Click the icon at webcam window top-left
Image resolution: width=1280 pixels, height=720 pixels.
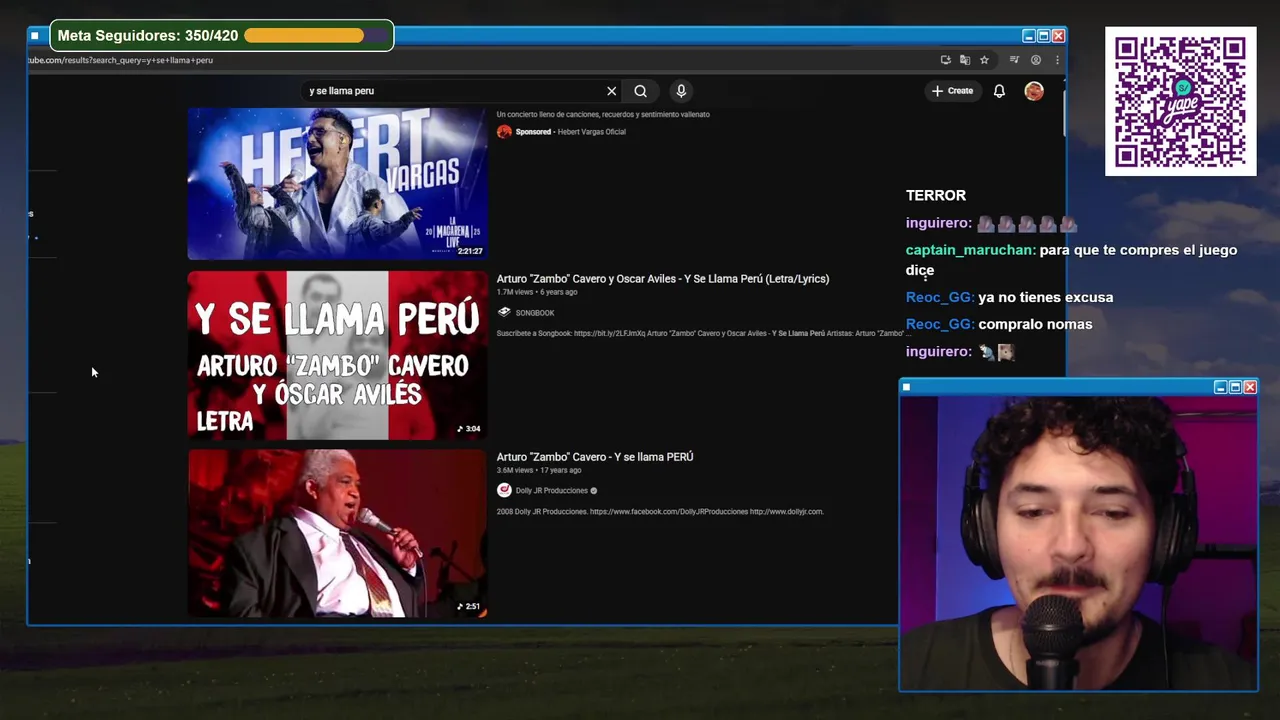point(907,387)
